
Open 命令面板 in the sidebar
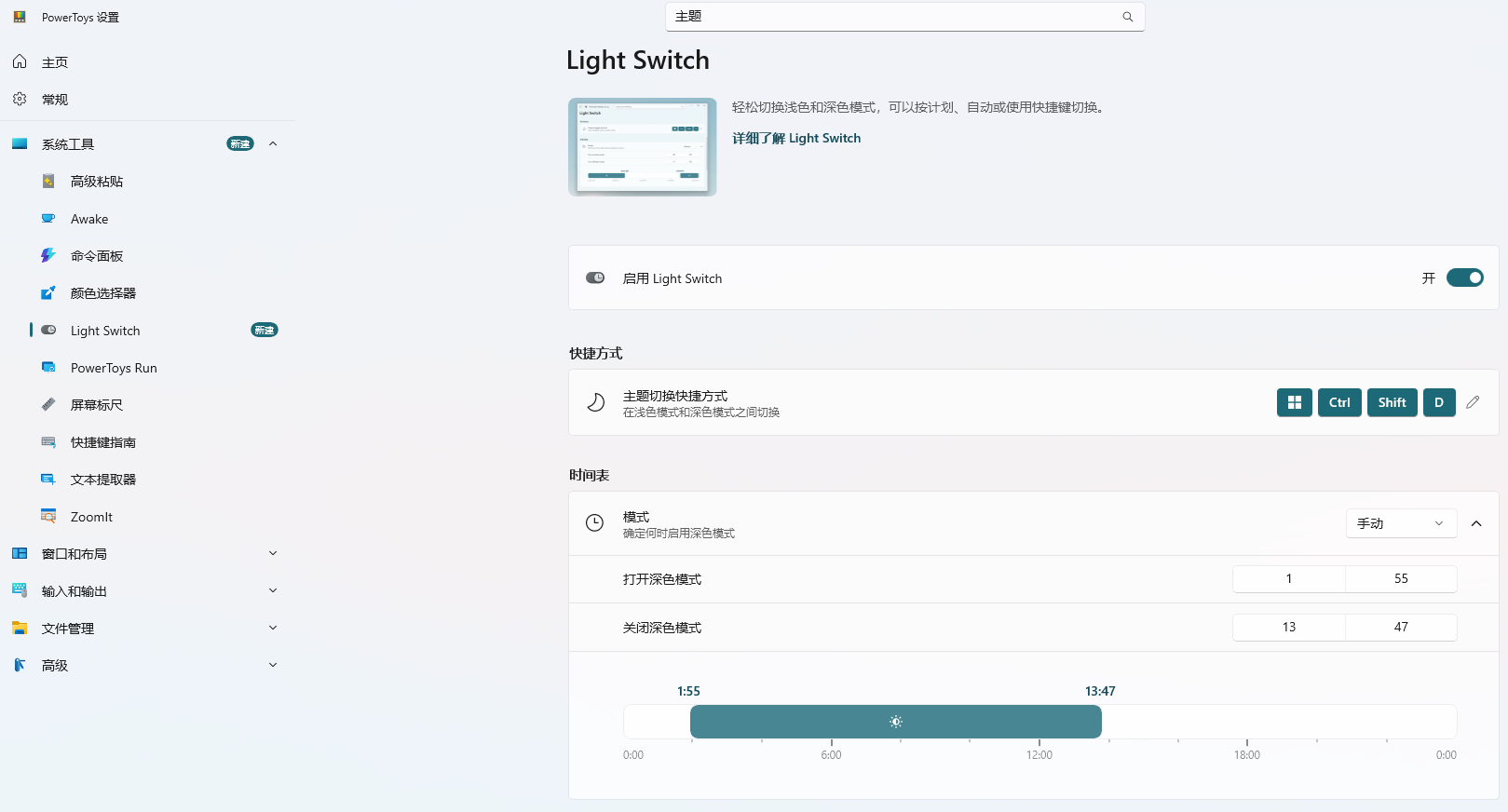97,256
